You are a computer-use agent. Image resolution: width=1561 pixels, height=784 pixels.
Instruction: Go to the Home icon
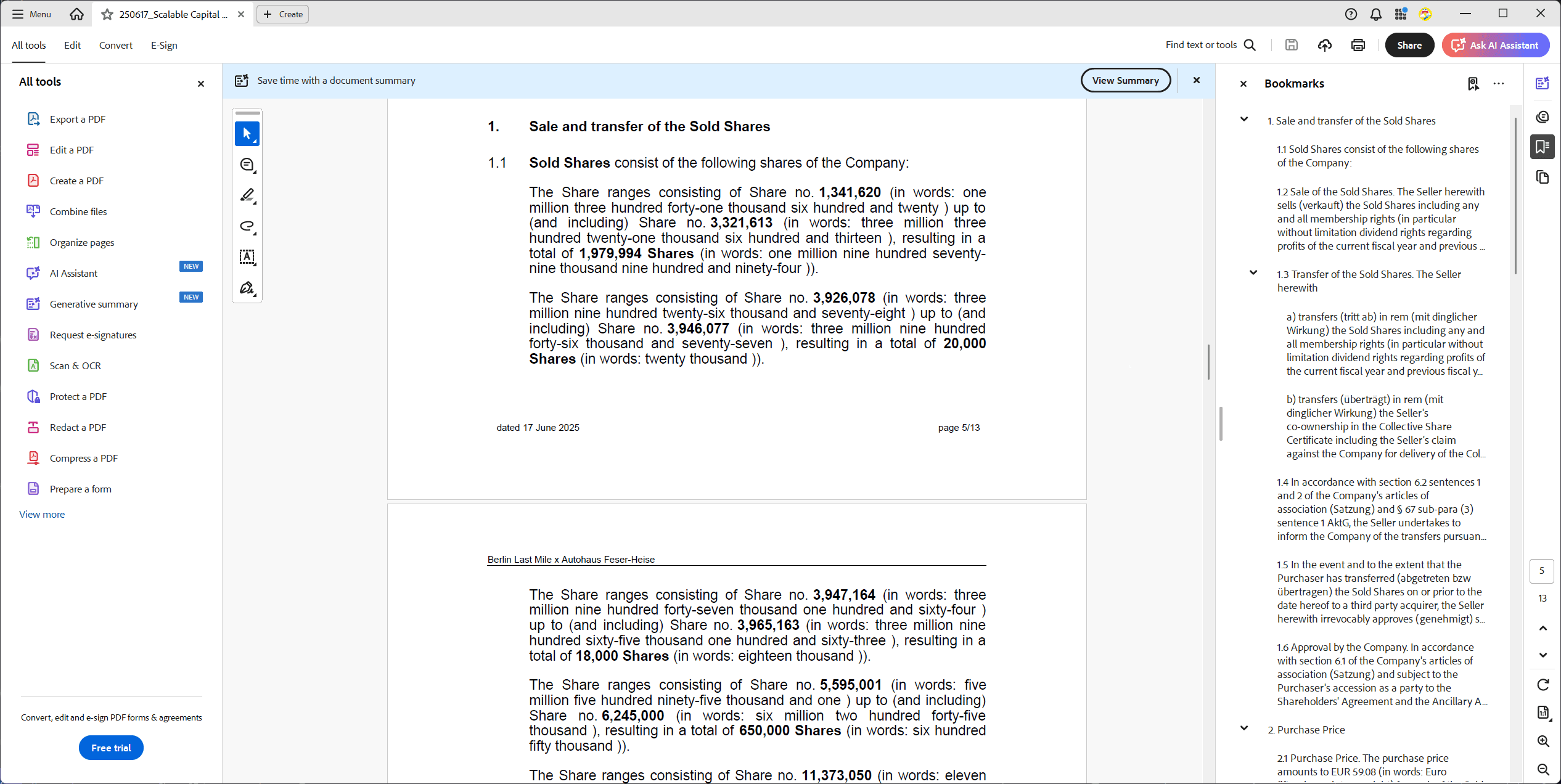coord(76,14)
